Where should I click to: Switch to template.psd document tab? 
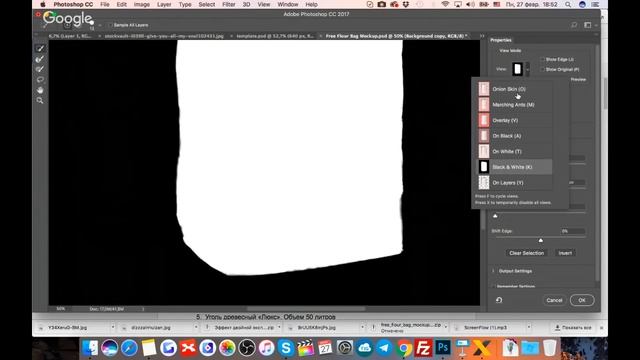coord(275,36)
